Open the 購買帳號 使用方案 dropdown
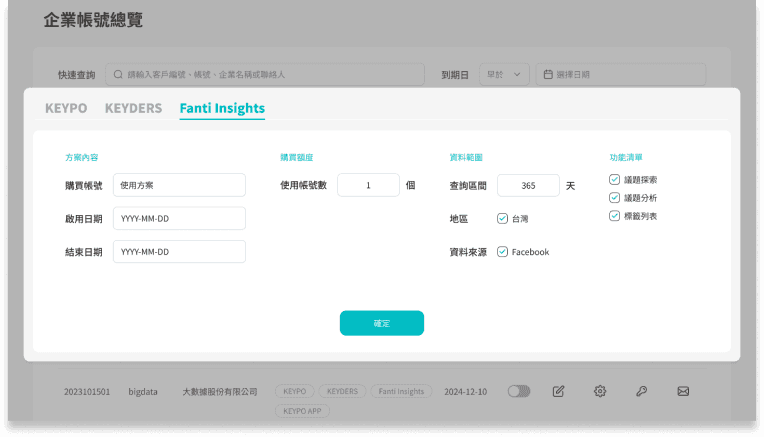The image size is (764, 437). (x=179, y=185)
